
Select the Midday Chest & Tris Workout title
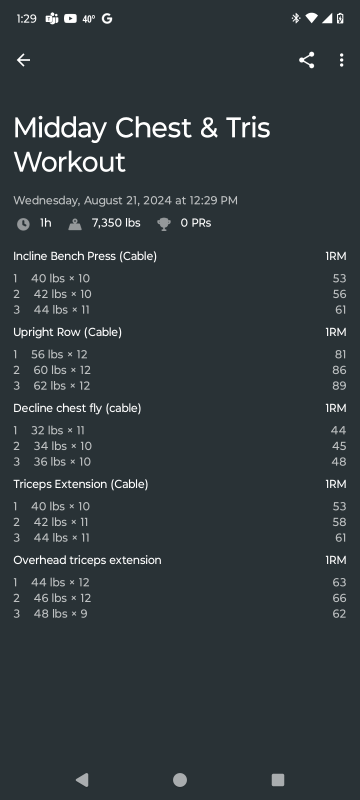tap(142, 144)
